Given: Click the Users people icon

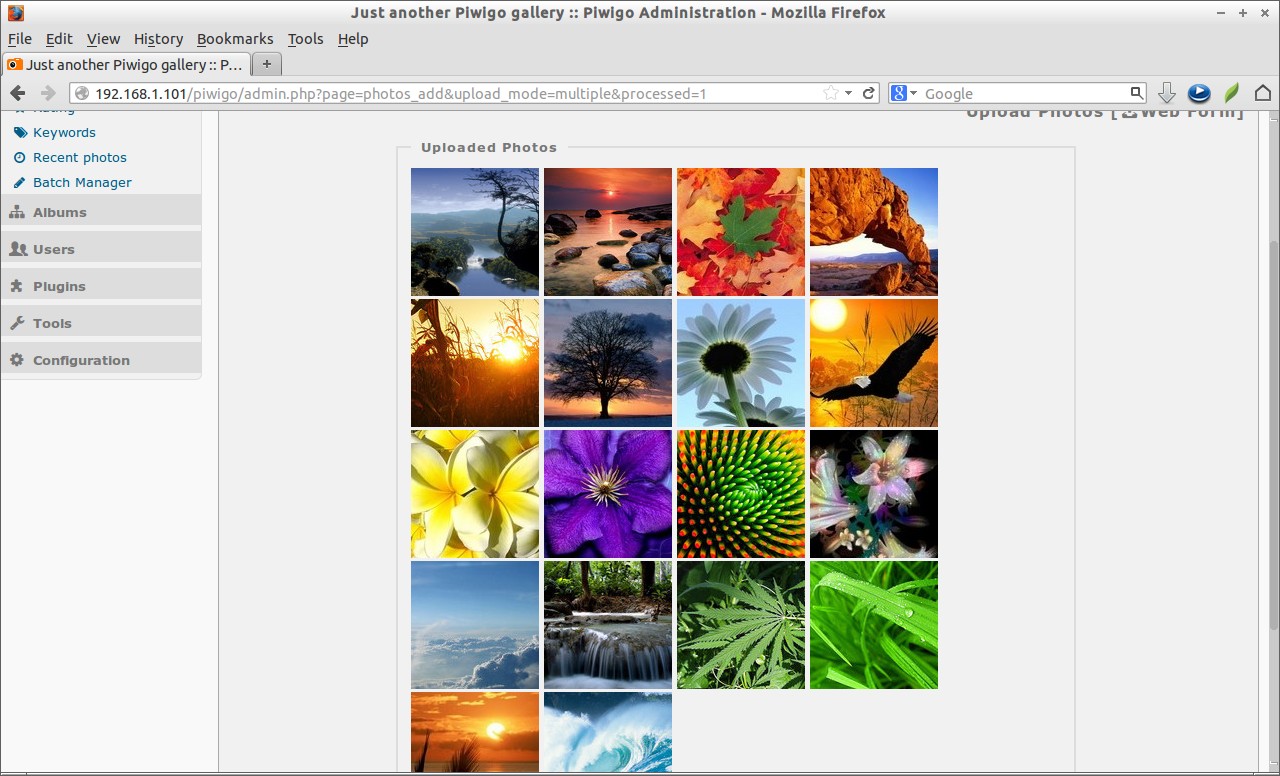Looking at the screenshot, I should [x=17, y=249].
